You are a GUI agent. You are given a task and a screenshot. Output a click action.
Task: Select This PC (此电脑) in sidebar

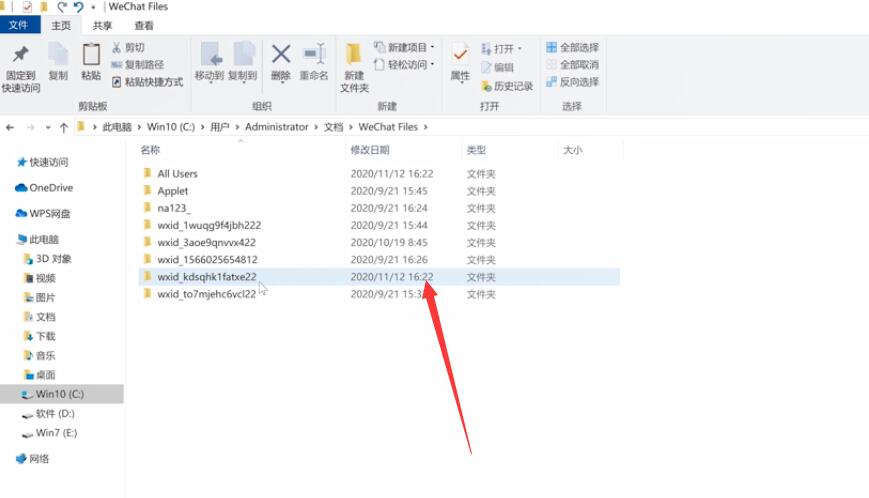pyautogui.click(x=38, y=239)
